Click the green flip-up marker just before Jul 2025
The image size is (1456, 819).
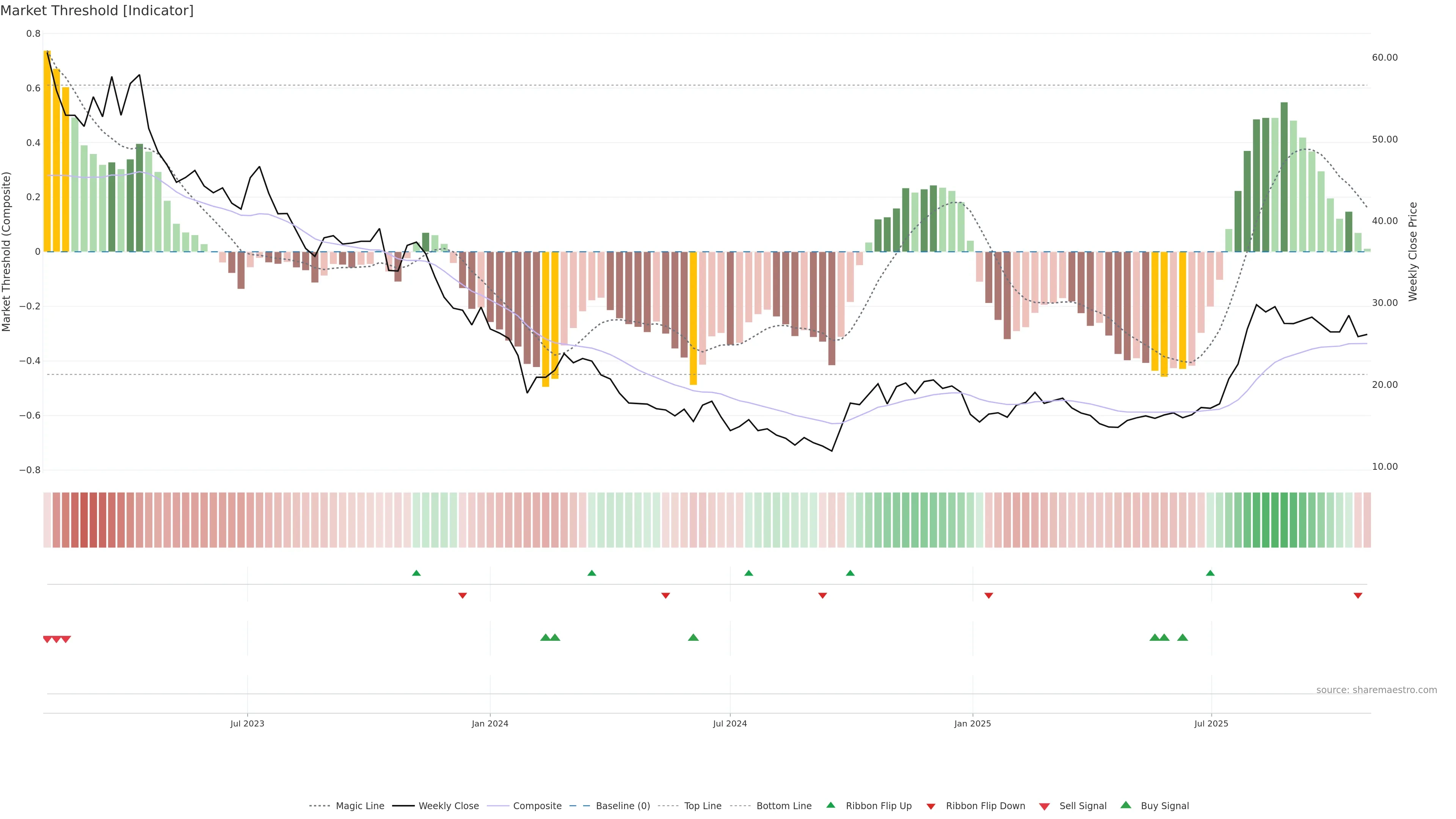coord(1210,573)
